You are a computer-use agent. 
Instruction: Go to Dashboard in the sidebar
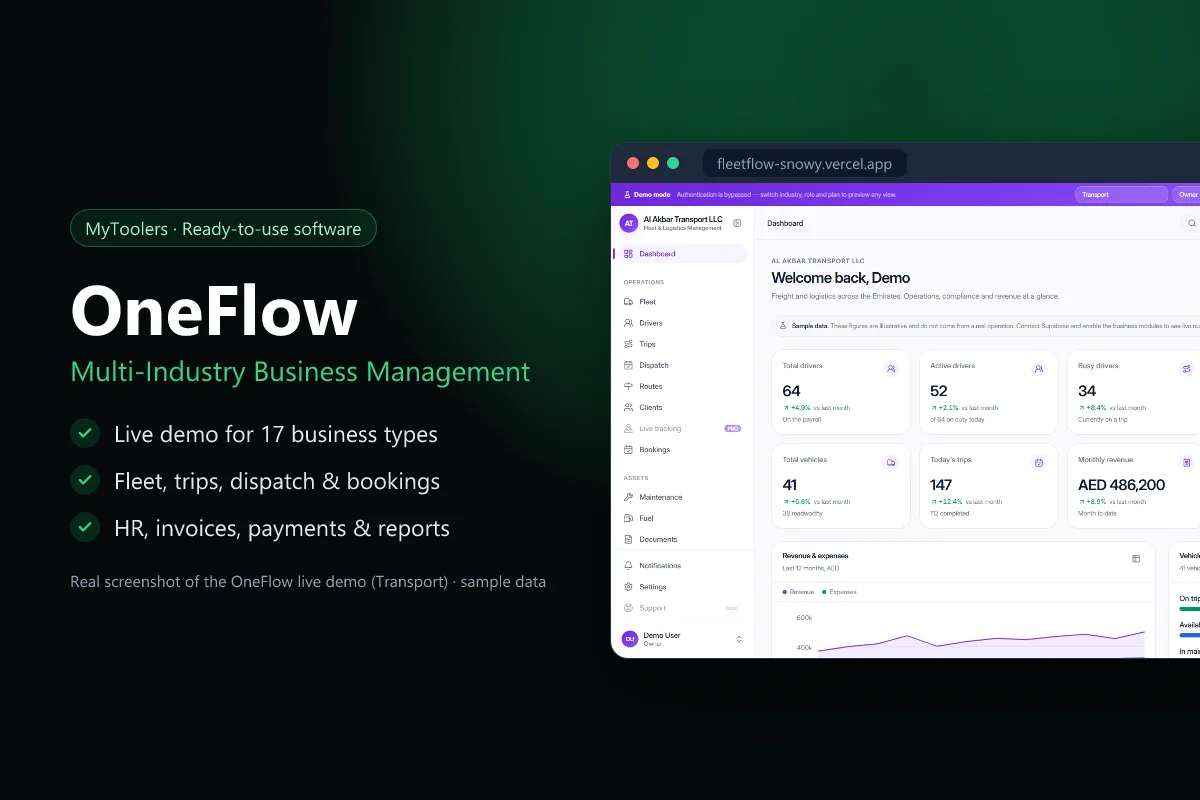(680, 254)
